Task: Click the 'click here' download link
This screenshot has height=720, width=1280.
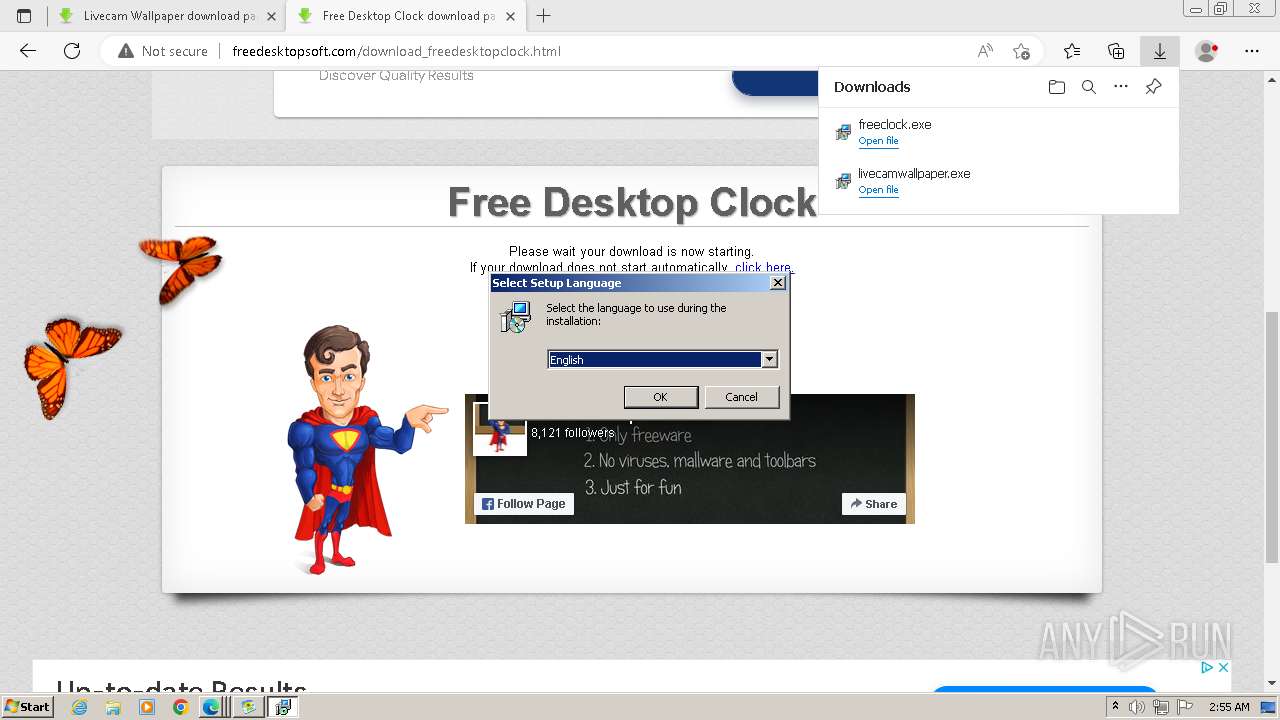Action: [x=763, y=267]
